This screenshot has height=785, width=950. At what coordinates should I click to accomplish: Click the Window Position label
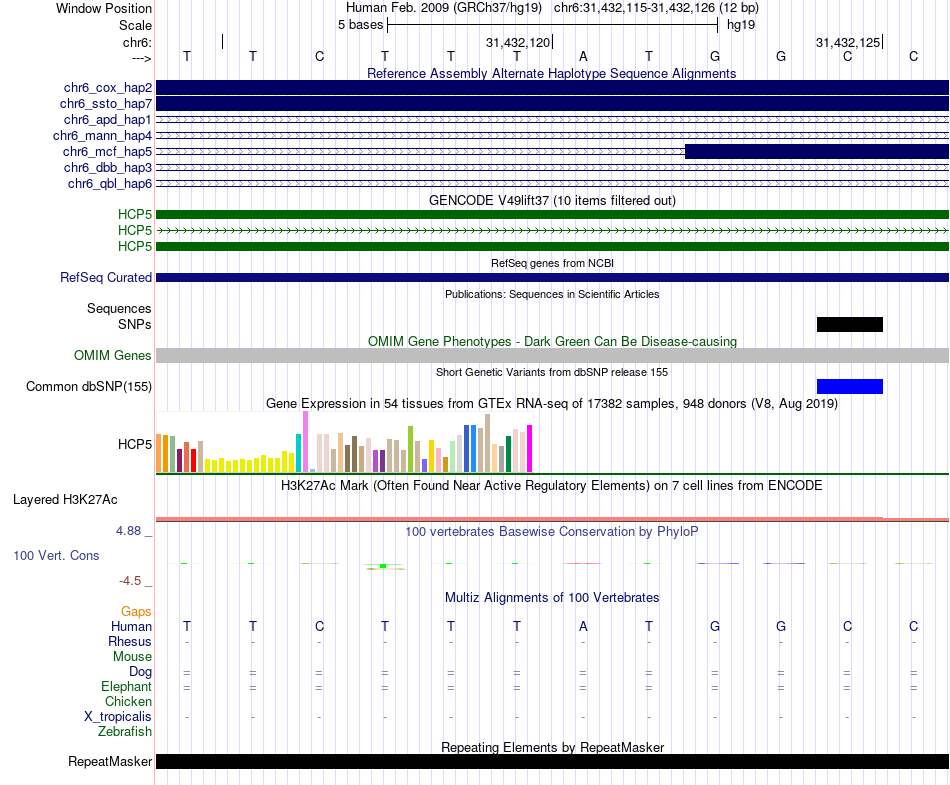click(104, 8)
